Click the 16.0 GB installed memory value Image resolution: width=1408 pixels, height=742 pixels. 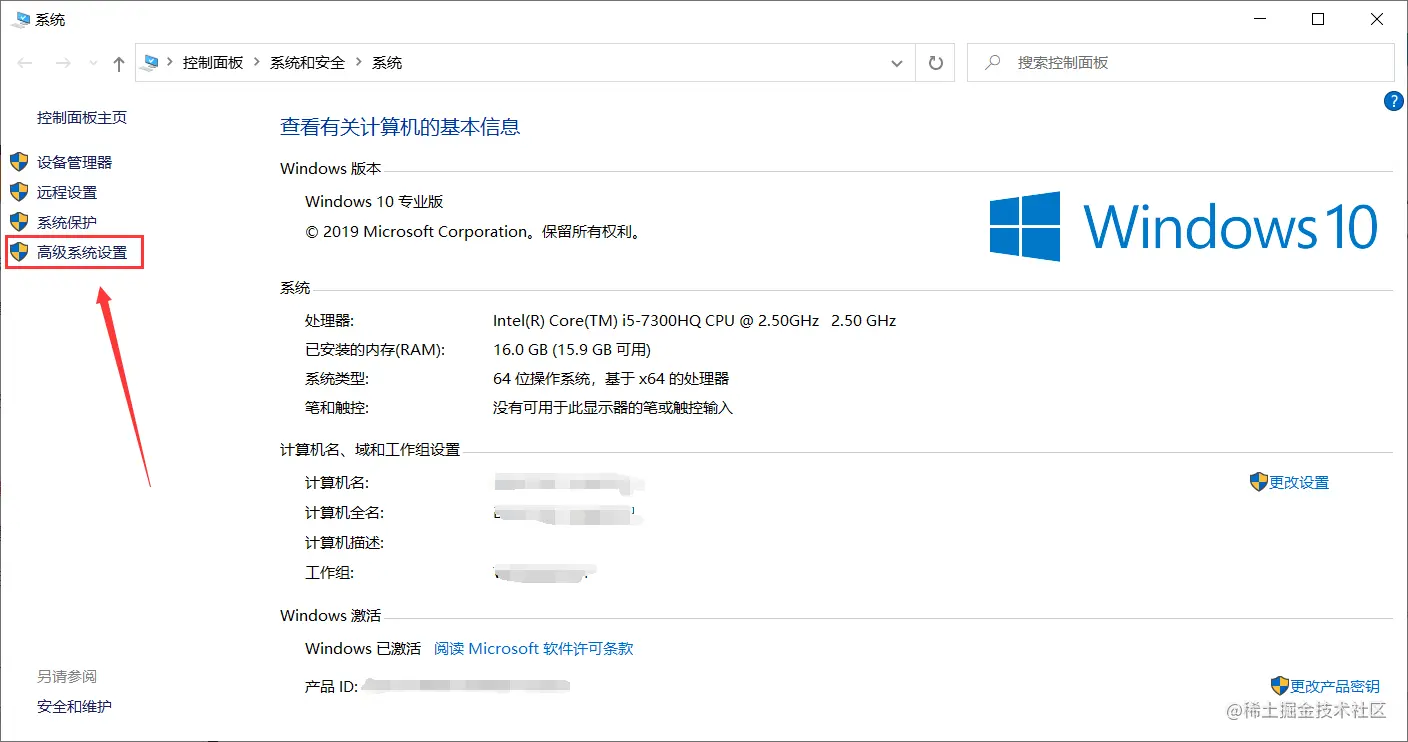point(572,349)
